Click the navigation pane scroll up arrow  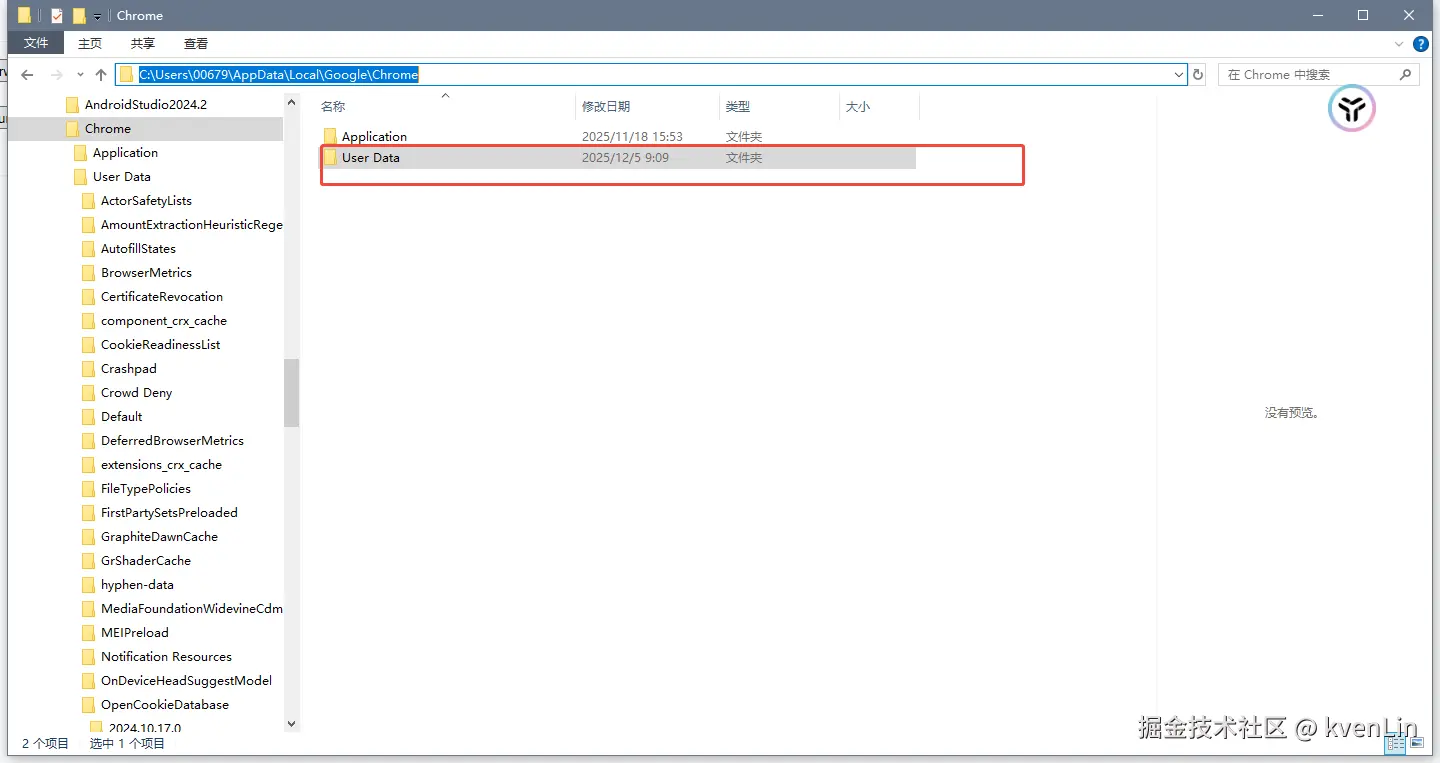click(291, 102)
